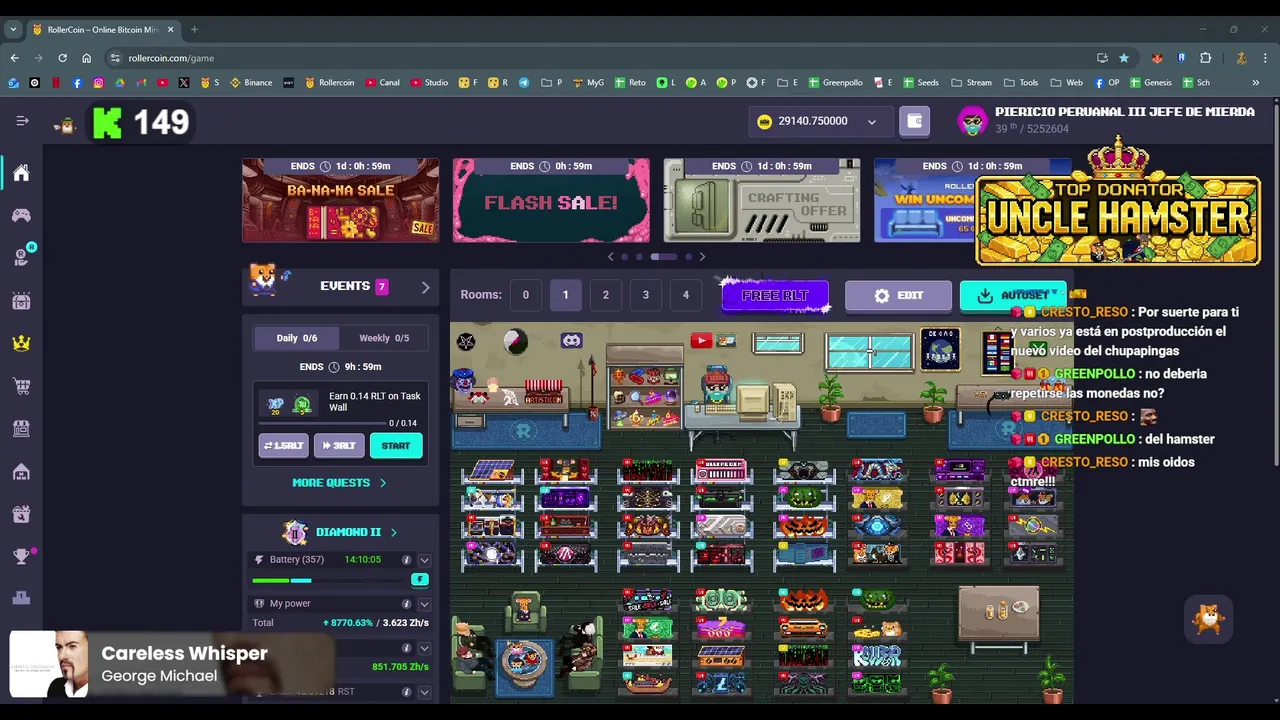Click the 1.5RLT swap quest button

(283, 446)
